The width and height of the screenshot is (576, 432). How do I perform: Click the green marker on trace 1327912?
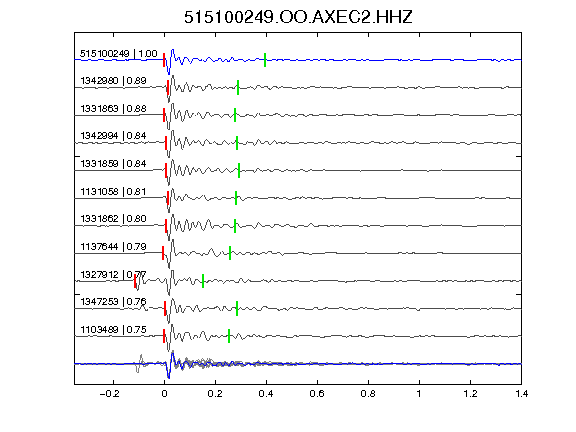tap(203, 281)
